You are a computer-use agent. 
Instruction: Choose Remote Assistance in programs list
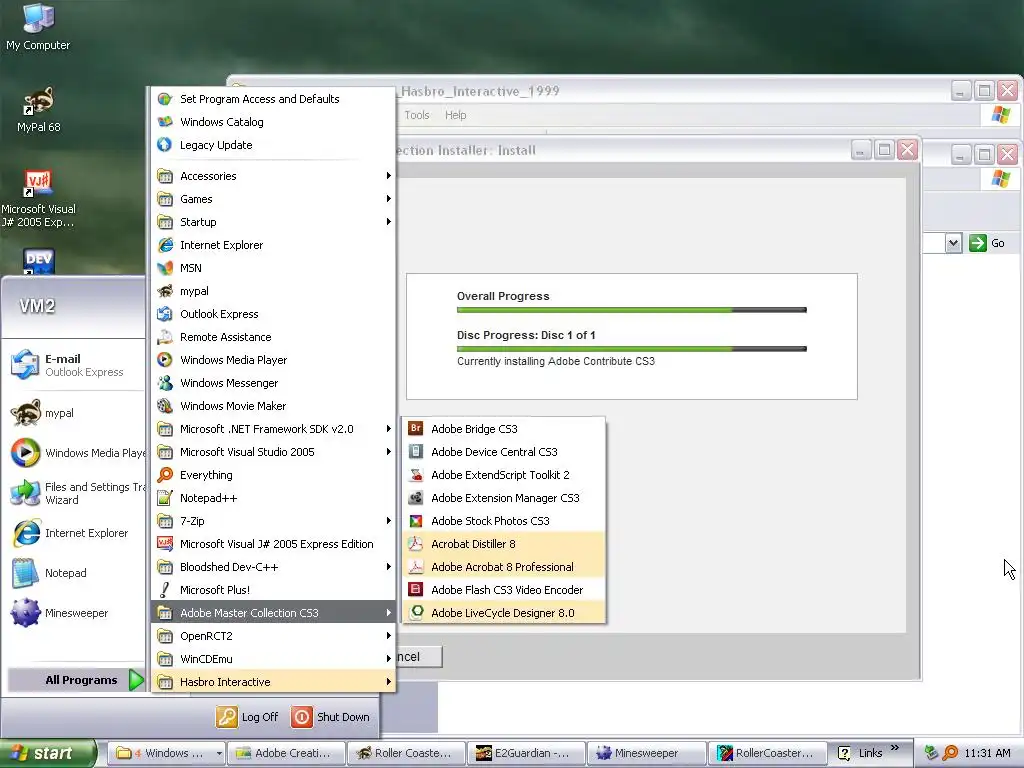coord(274,337)
